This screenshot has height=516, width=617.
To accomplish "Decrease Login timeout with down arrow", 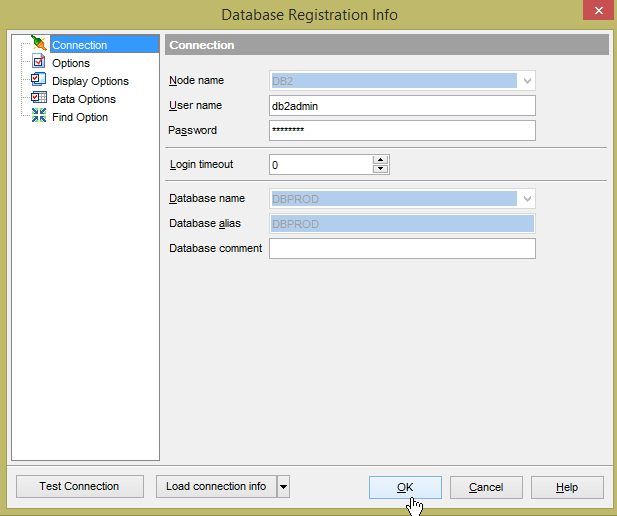I will coord(380,169).
